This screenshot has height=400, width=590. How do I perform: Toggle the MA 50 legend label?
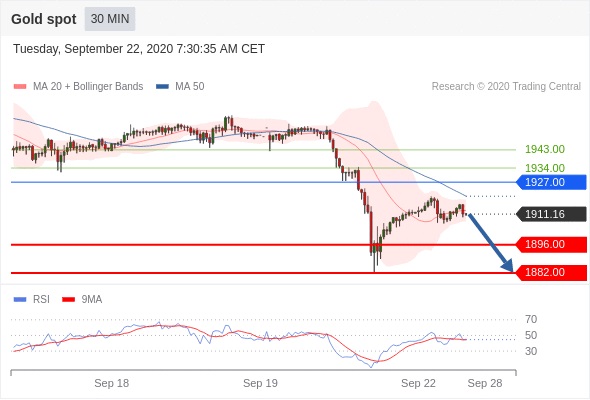click(x=190, y=87)
